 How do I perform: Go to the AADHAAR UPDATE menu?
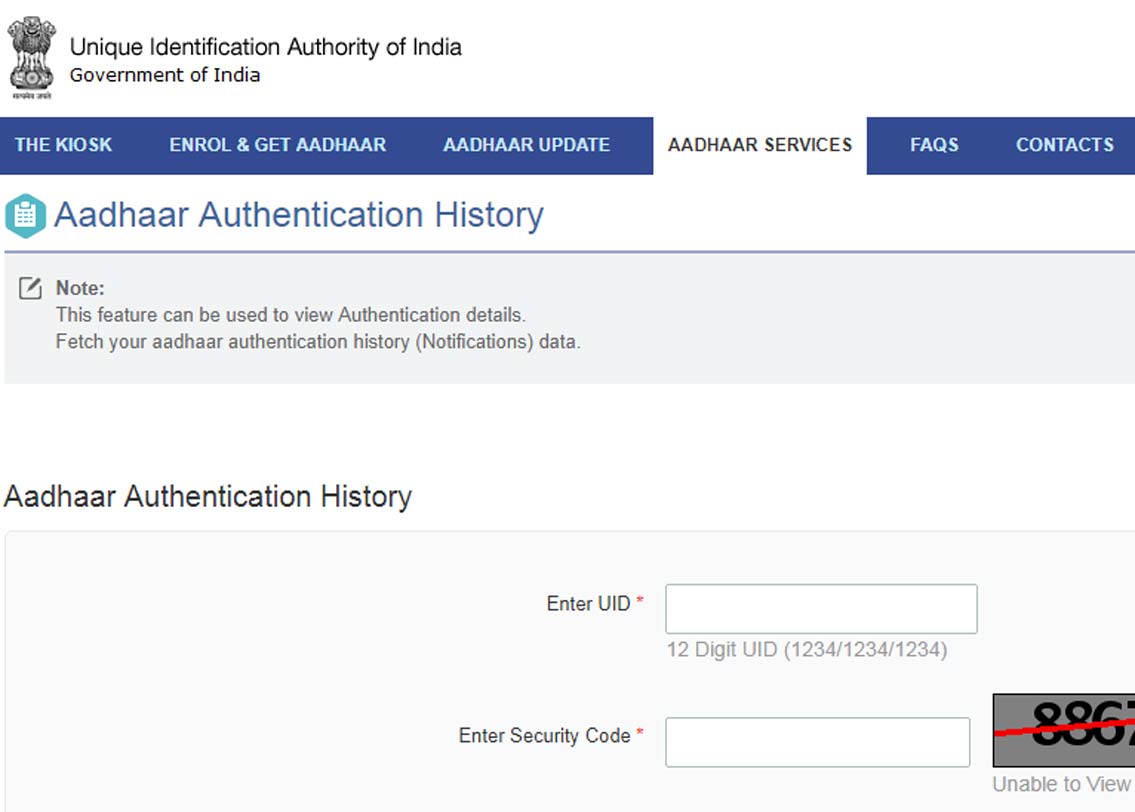(x=526, y=145)
